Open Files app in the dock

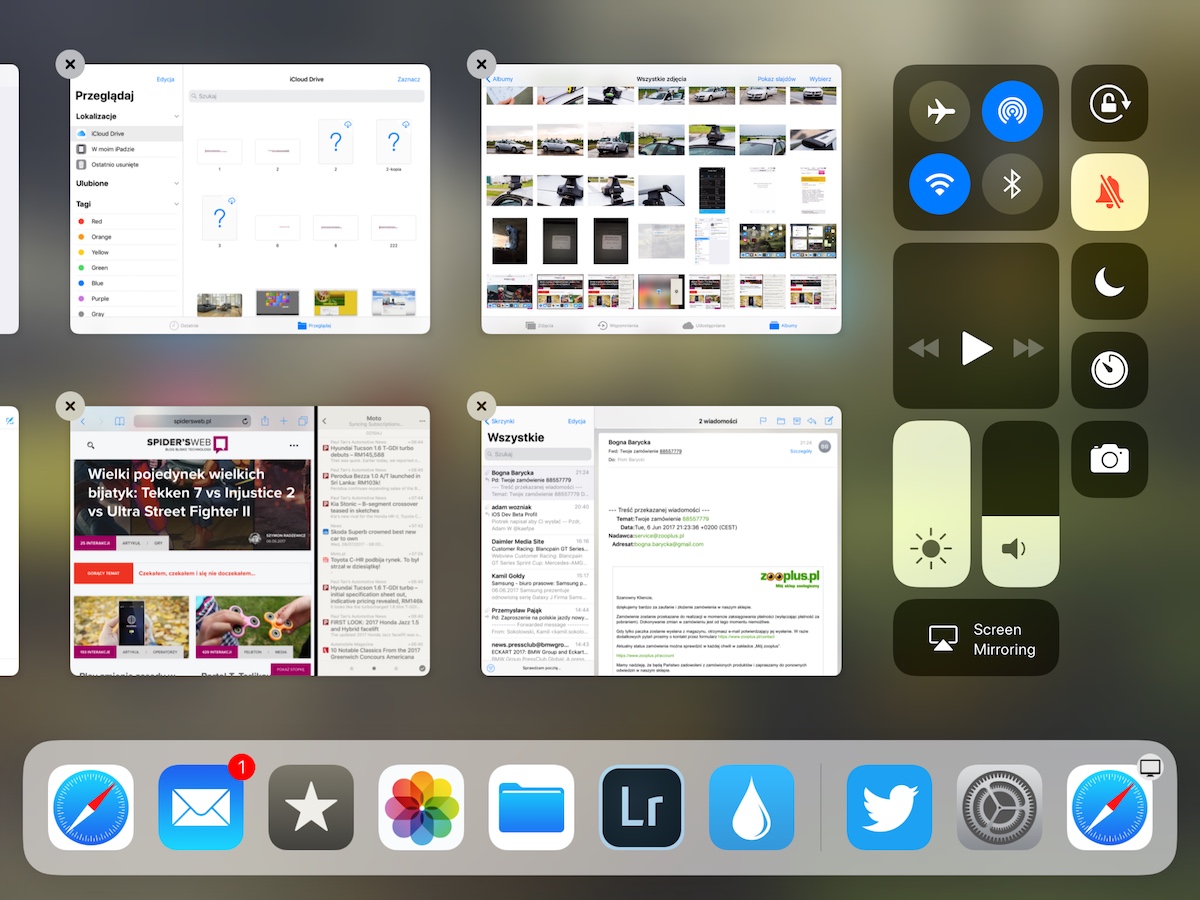click(531, 807)
